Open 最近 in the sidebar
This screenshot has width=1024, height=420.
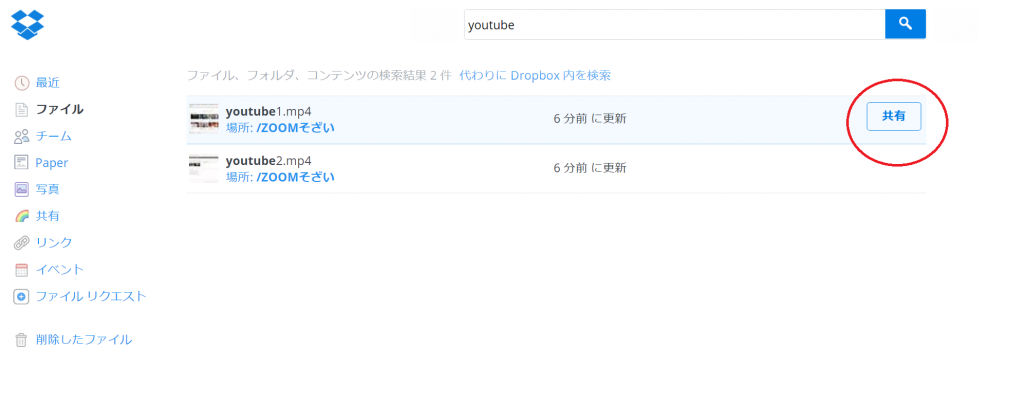click(48, 83)
